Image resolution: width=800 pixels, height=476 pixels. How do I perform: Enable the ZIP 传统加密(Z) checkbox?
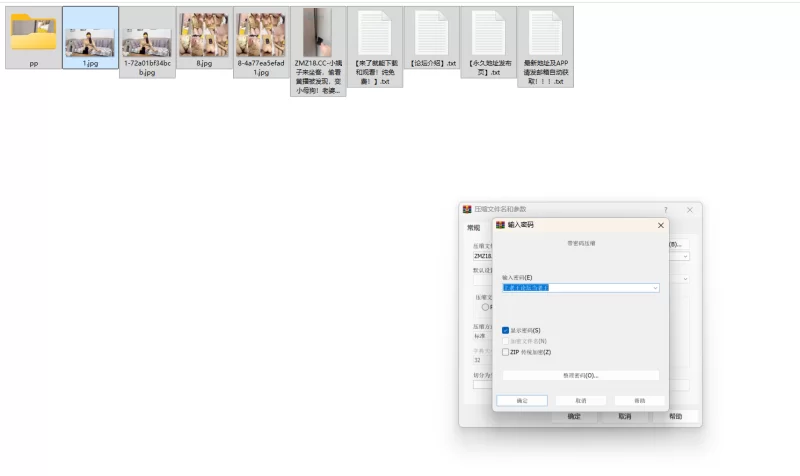coord(505,352)
